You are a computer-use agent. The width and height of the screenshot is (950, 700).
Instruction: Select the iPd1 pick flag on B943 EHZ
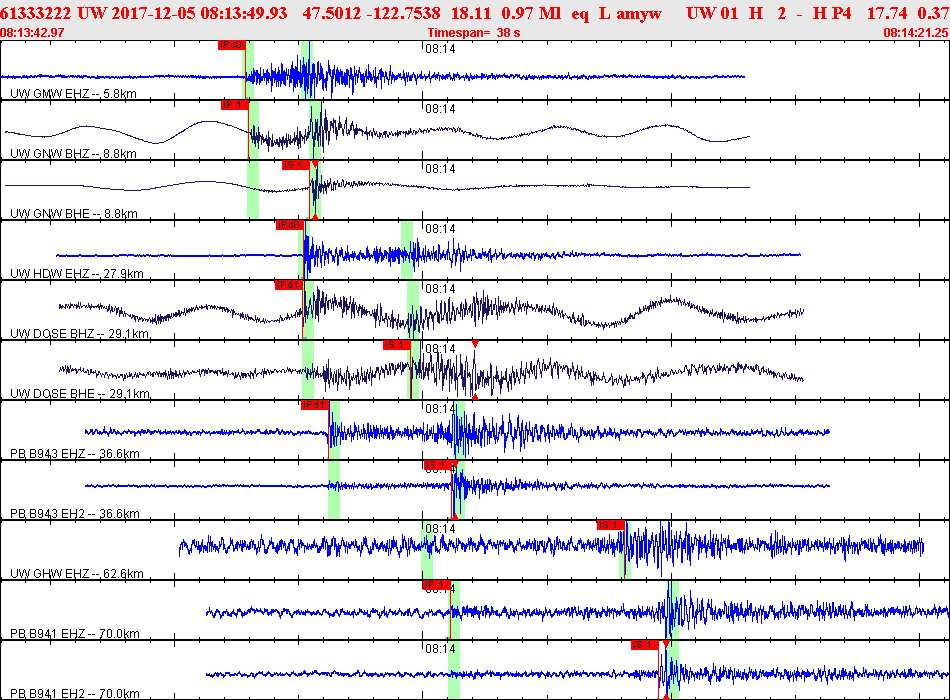tap(314, 405)
